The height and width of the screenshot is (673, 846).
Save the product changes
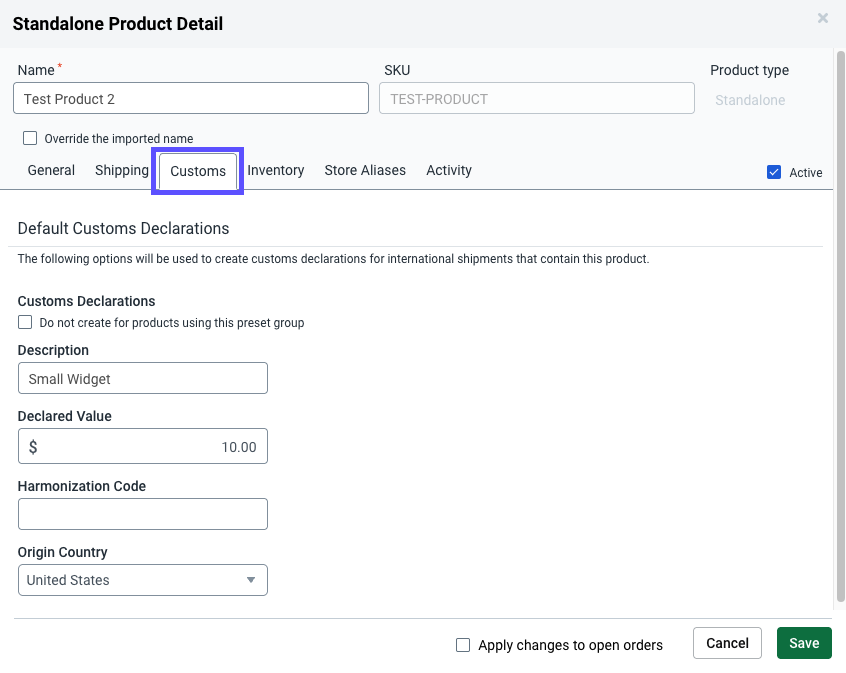tap(804, 643)
